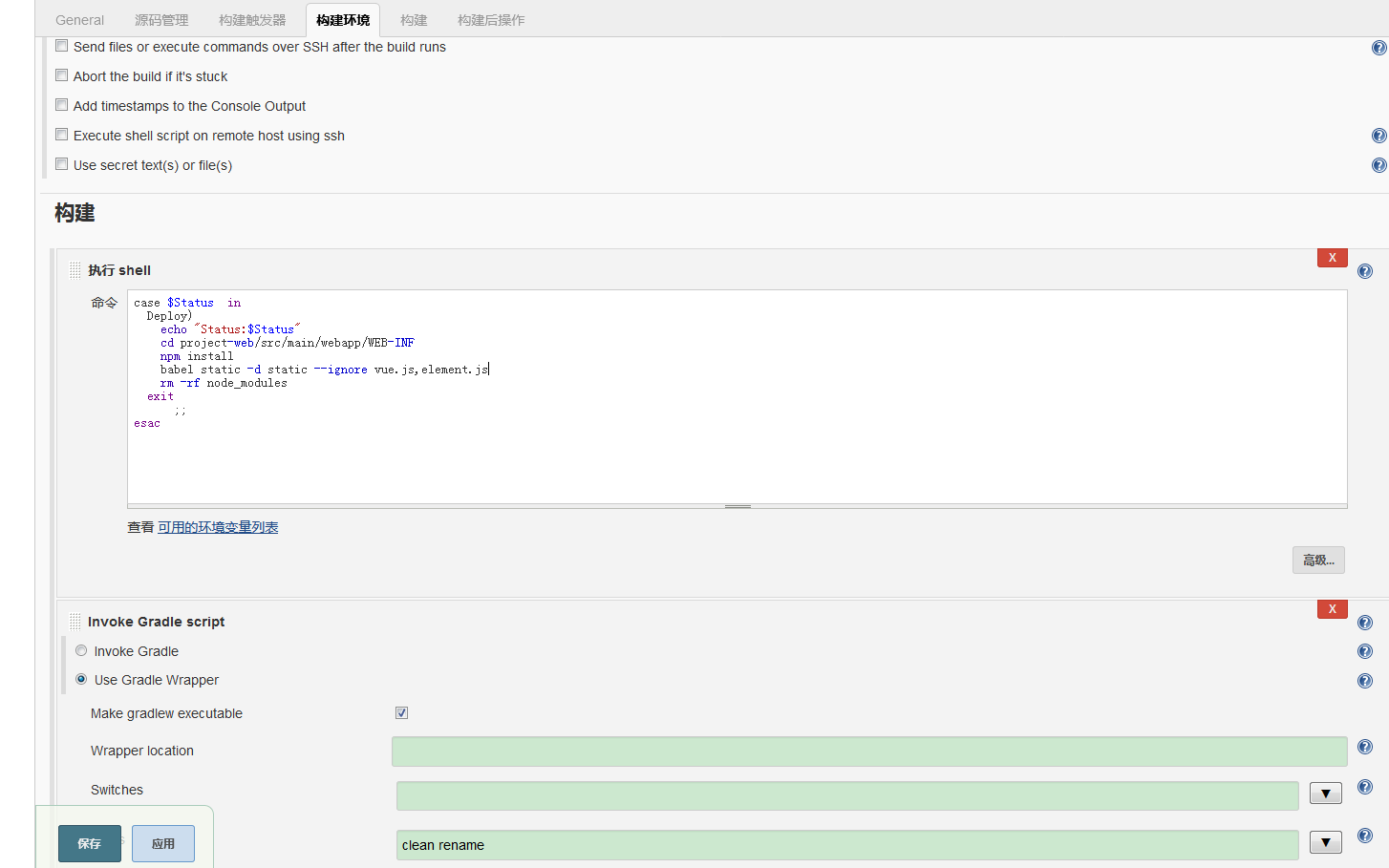This screenshot has height=868, width=1389.
Task: Select the Invoke Gradle radio button
Action: coord(81,650)
